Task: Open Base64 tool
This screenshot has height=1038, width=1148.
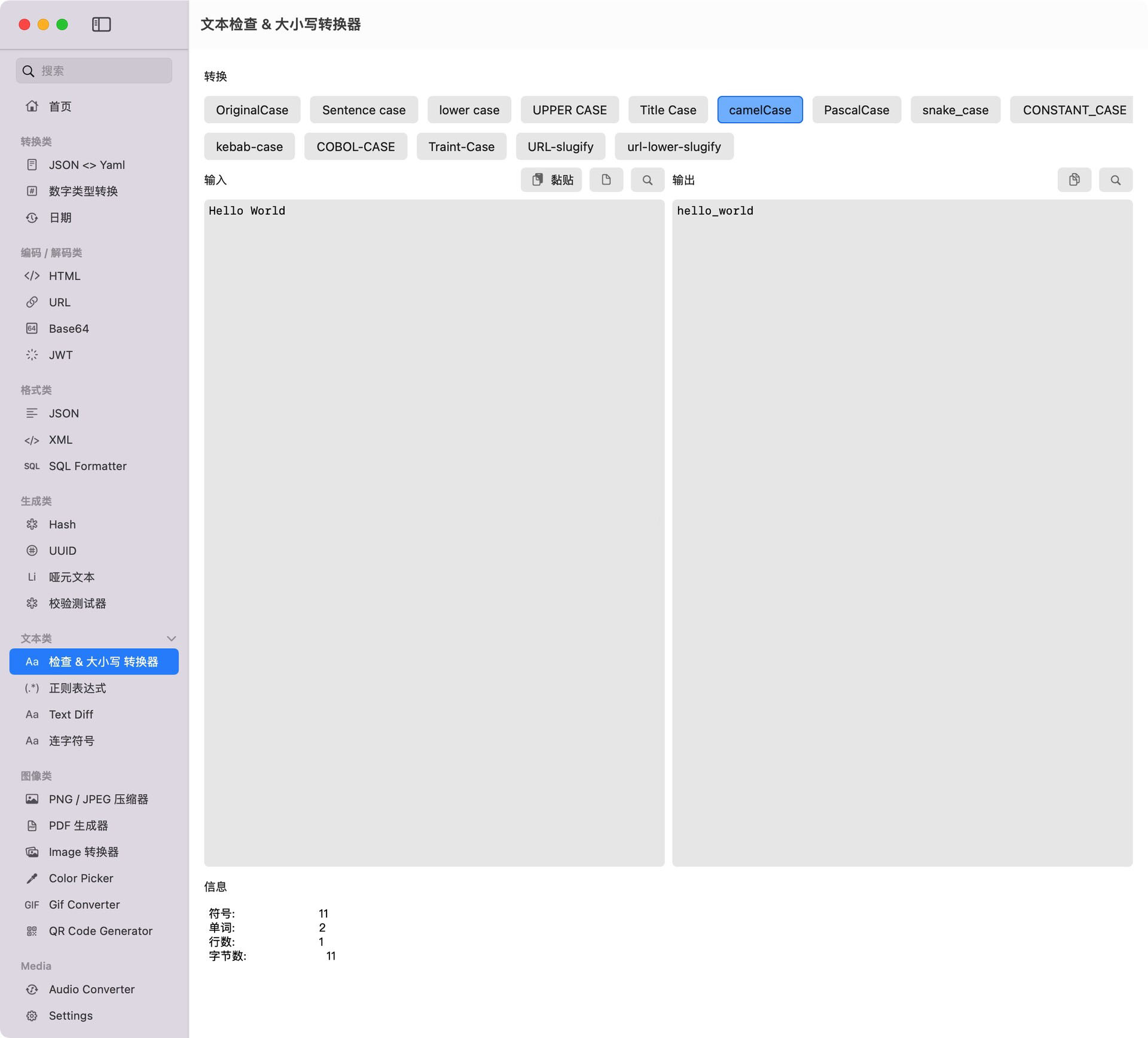Action: point(94,329)
